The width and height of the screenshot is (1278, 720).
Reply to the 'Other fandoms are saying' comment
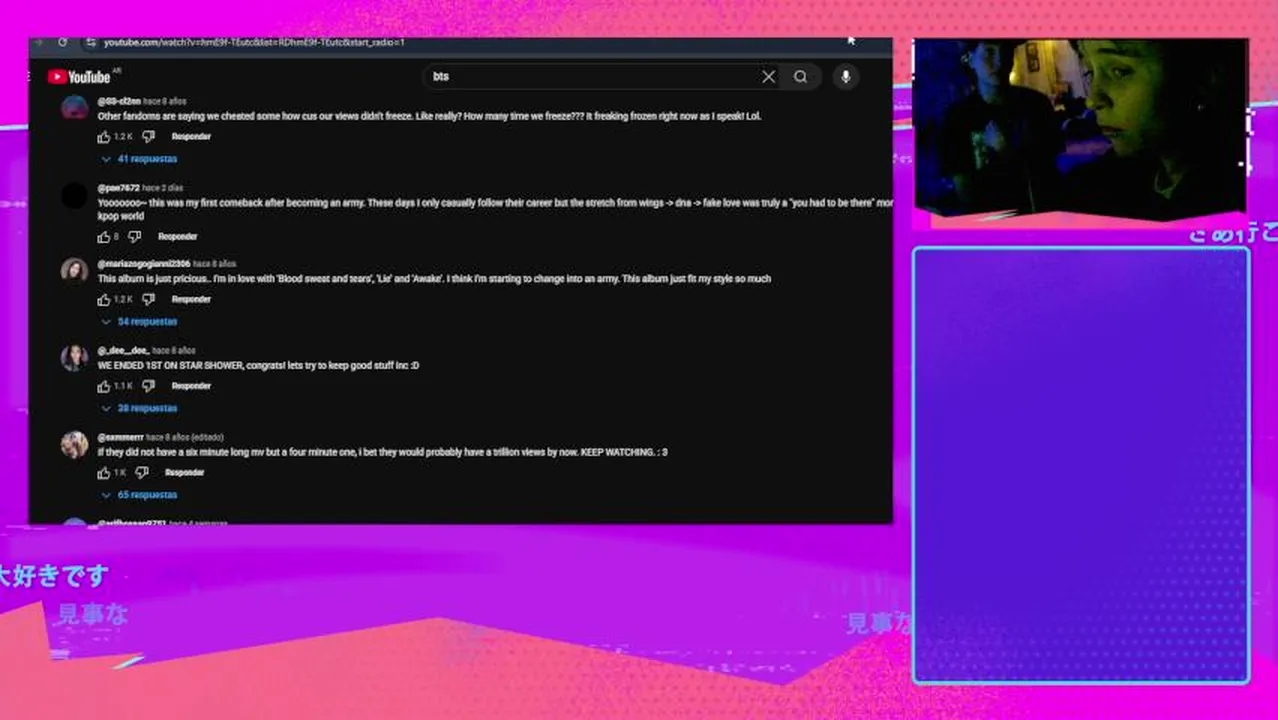point(191,137)
